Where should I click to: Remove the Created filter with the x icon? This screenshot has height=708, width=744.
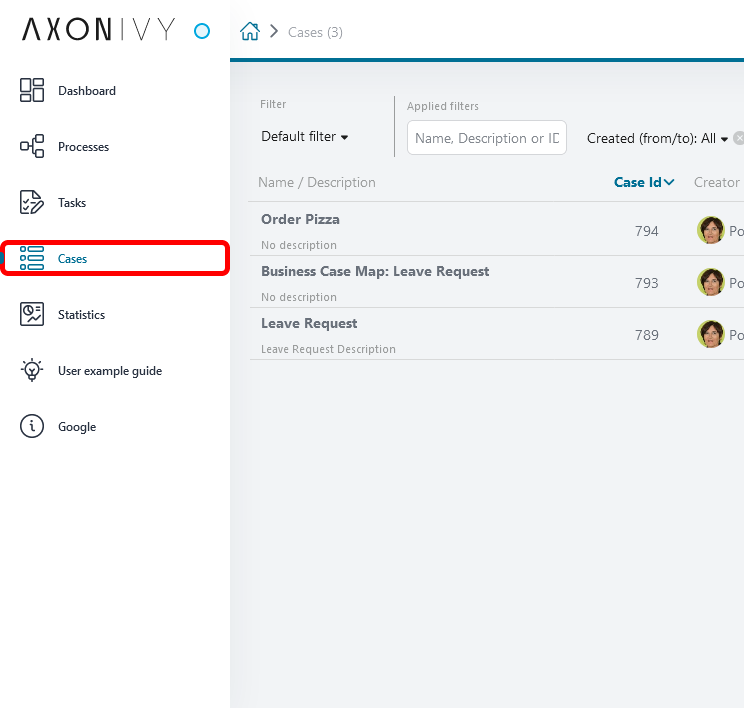(739, 138)
